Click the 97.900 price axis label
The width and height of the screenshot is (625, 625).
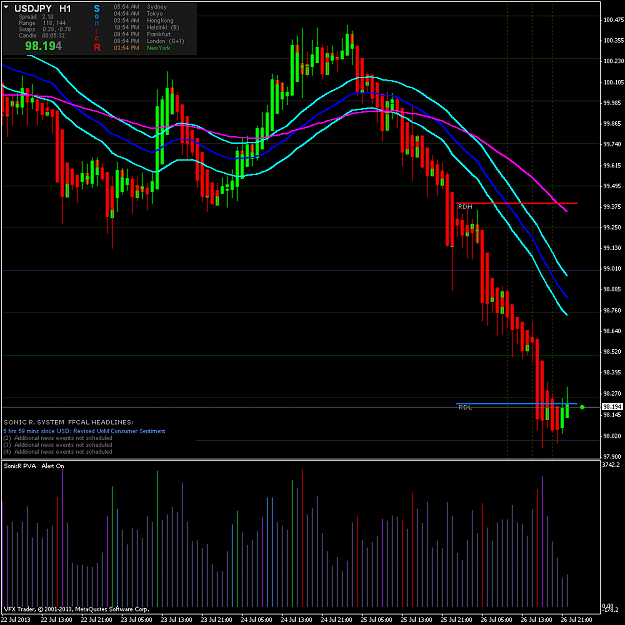coord(613,456)
